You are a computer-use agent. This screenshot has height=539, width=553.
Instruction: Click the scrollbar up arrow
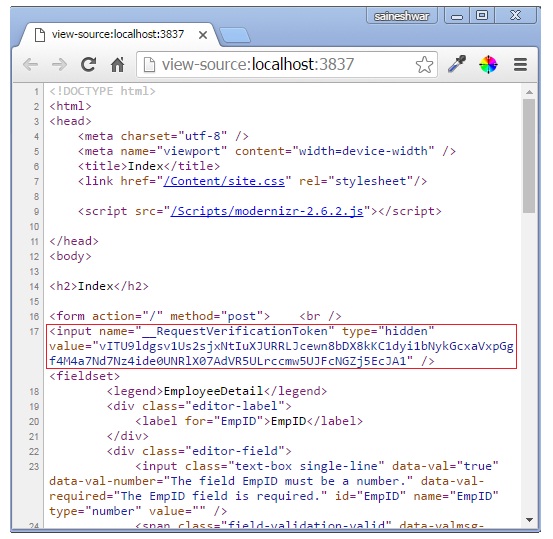click(x=529, y=92)
